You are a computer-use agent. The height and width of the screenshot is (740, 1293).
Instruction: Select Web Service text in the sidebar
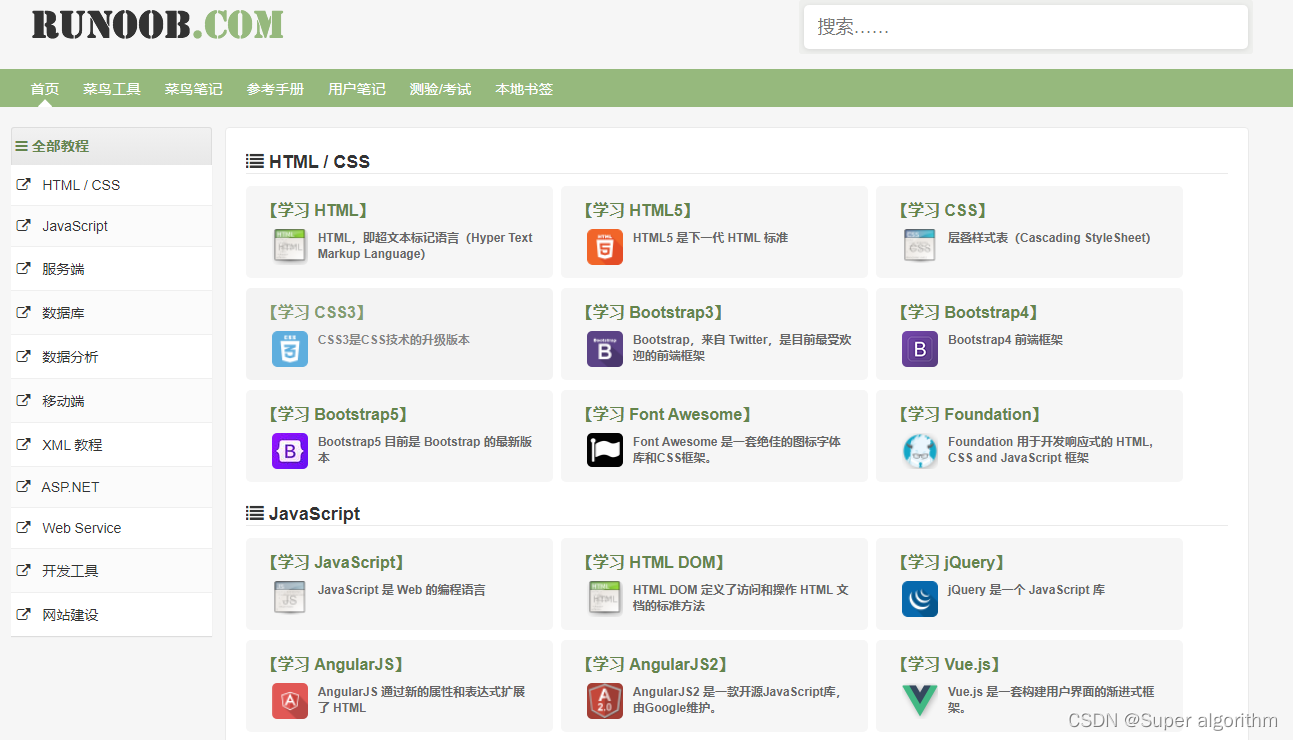82,528
